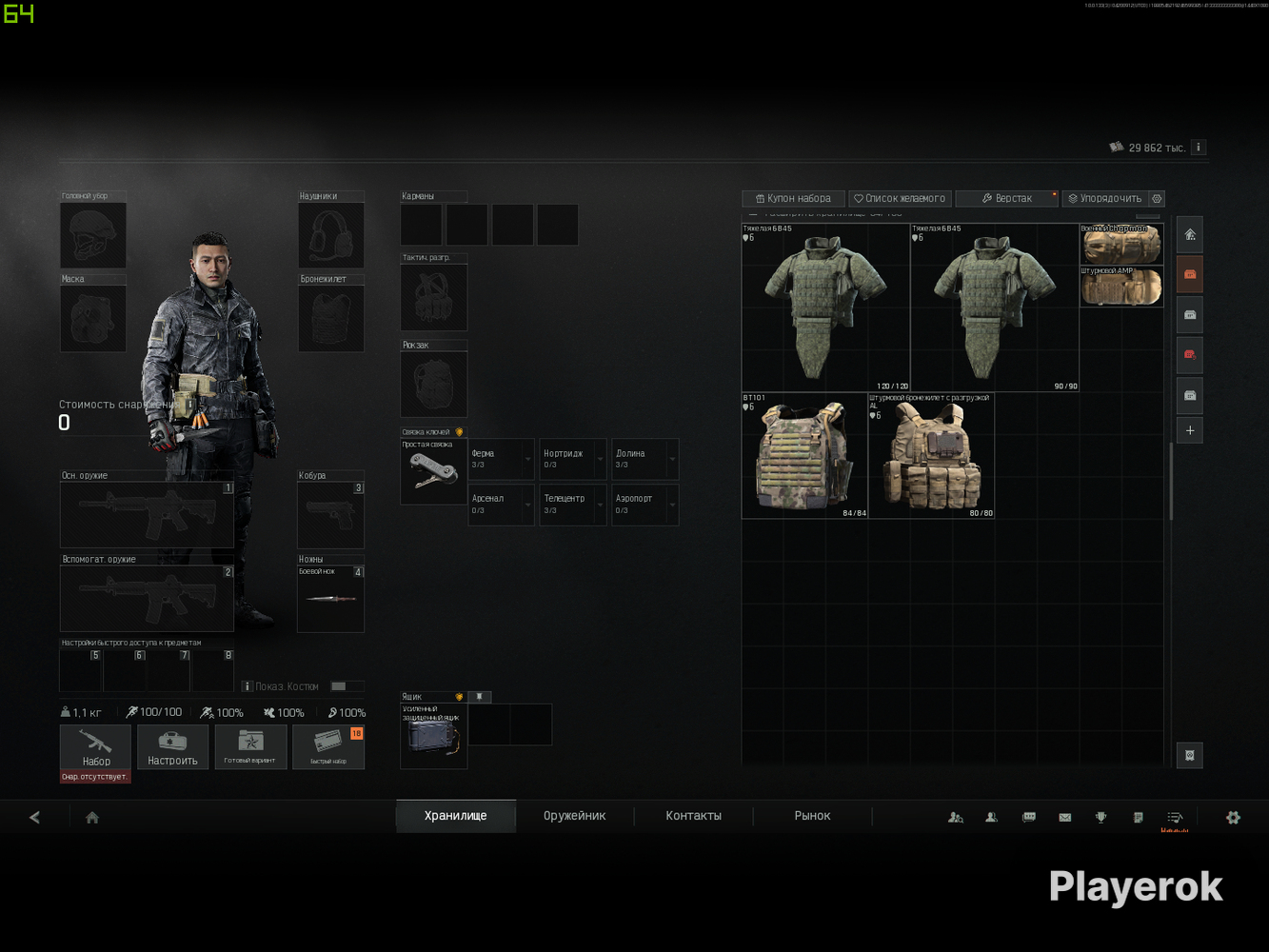Expand the Арсенал keys dropdown
This screenshot has width=1269, height=952.
pyautogui.click(x=528, y=505)
